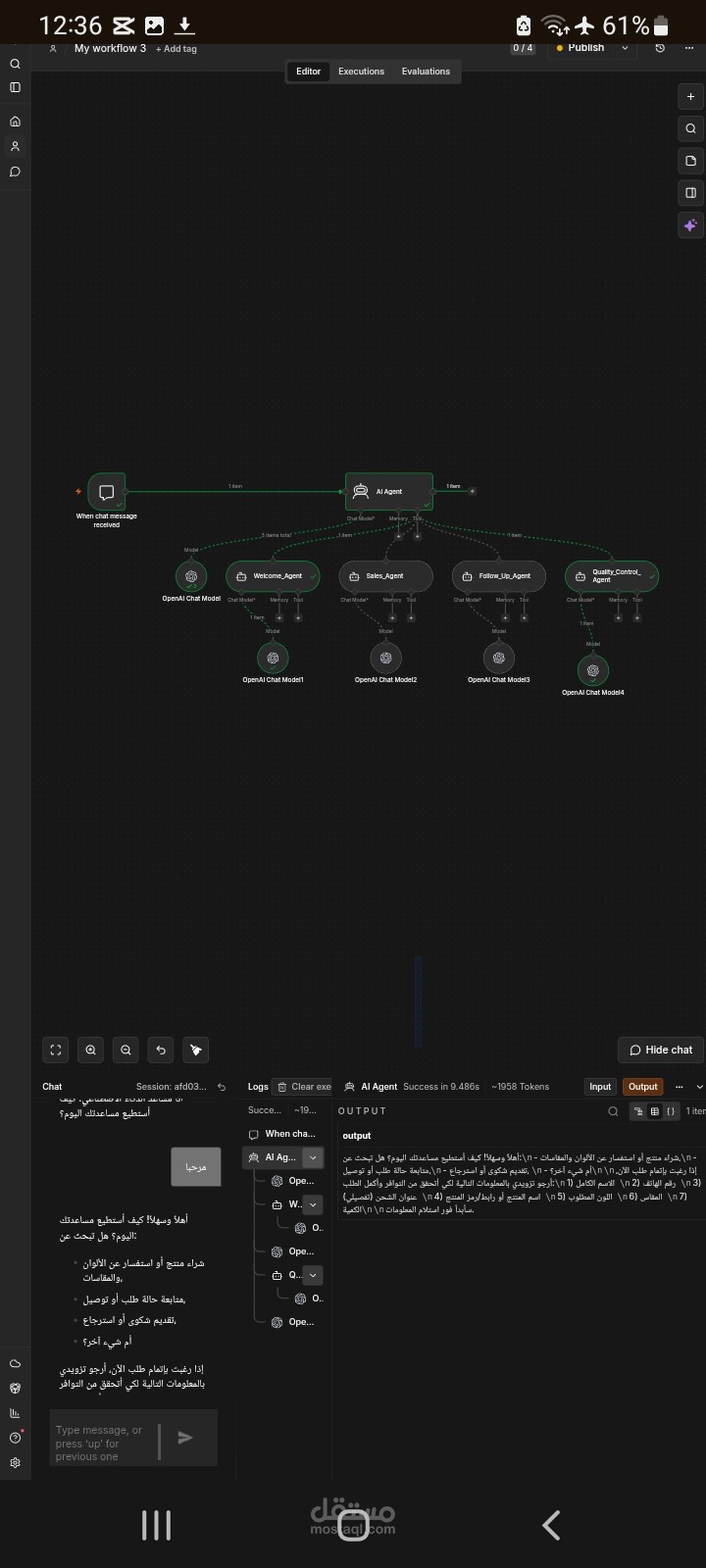Open the search icon in left sidebar
Screen dimensions: 706x1568
[15, 64]
